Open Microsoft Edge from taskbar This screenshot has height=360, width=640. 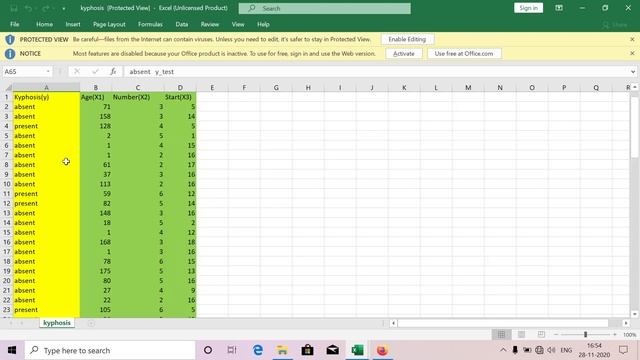point(258,350)
